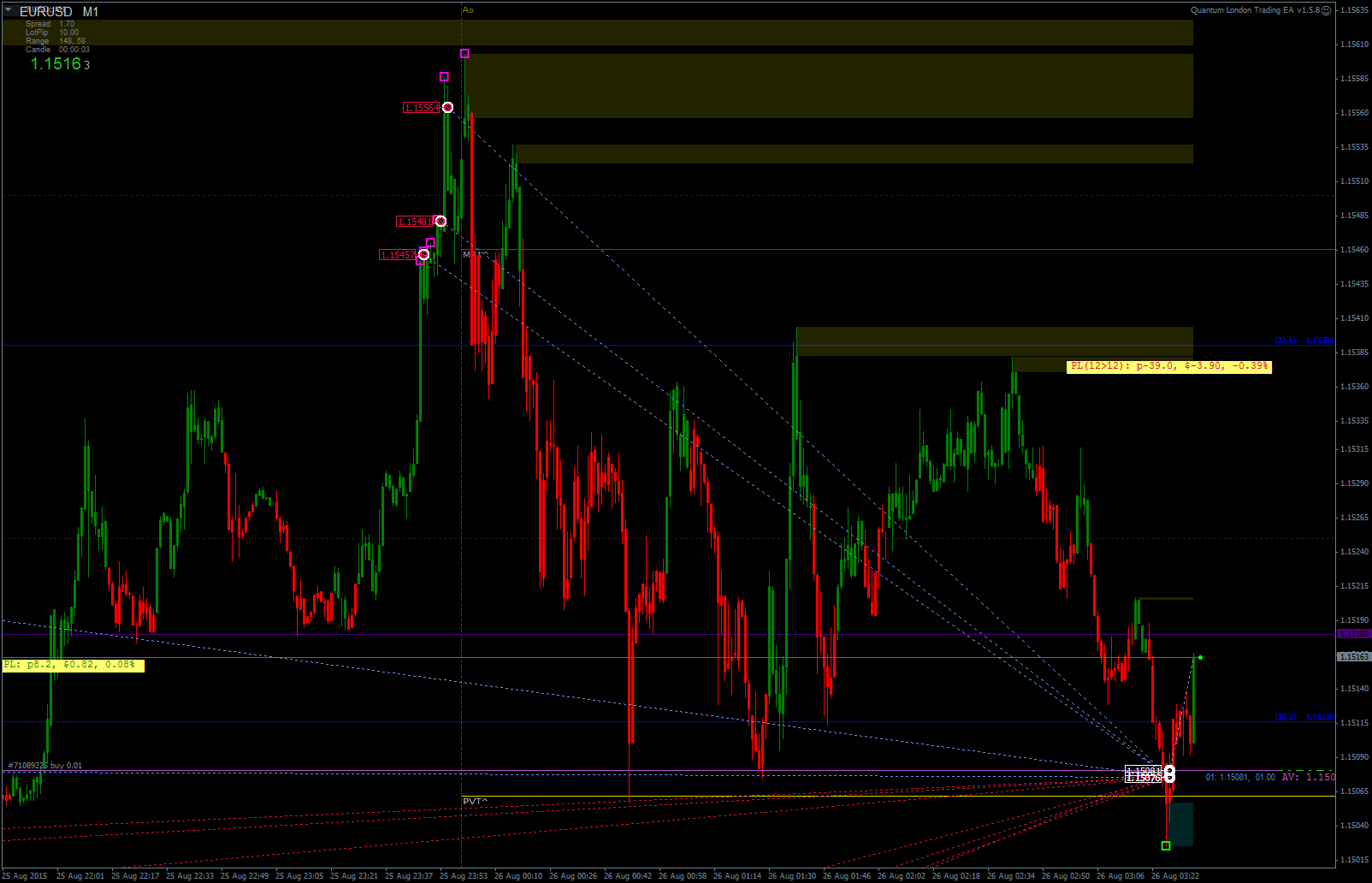Select the gray 1.15163 current price tag
The height and width of the screenshot is (883, 1372).
tap(1354, 657)
